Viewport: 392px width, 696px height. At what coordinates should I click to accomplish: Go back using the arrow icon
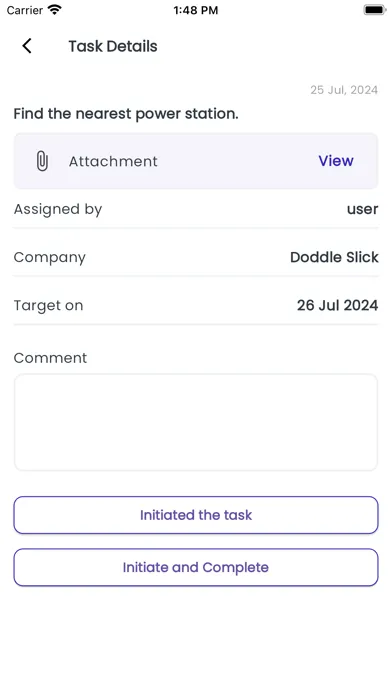pos(27,46)
